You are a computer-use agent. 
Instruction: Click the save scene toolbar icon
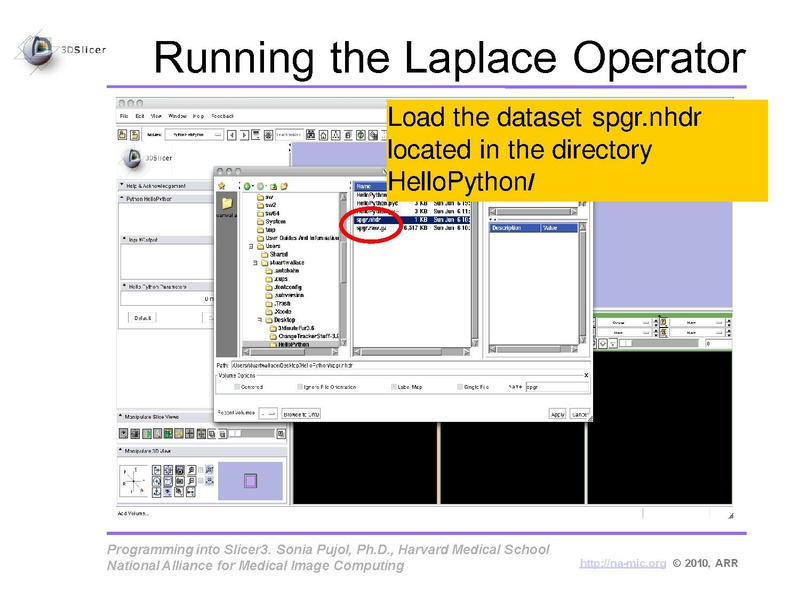[x=135, y=135]
